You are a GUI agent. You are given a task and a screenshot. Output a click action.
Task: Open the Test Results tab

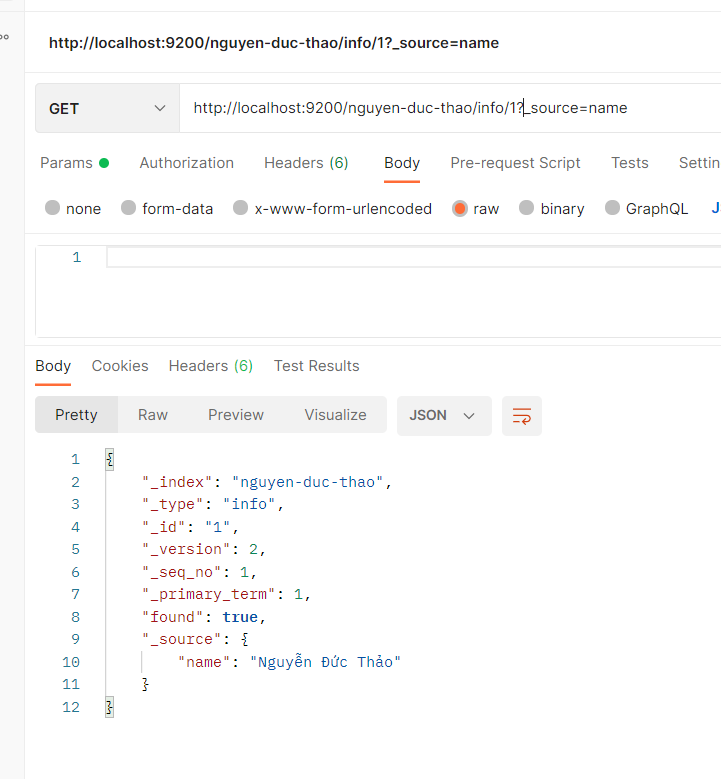coord(316,366)
